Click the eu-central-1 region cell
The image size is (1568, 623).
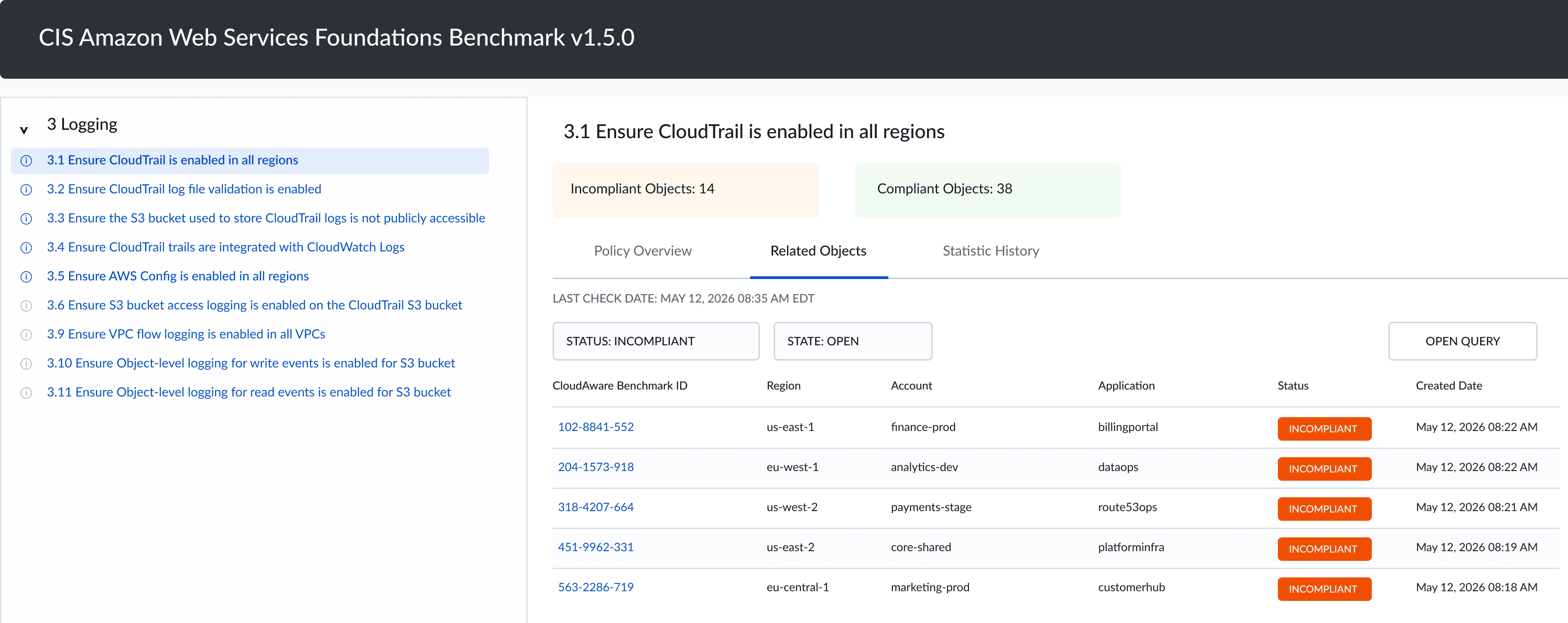(x=798, y=587)
